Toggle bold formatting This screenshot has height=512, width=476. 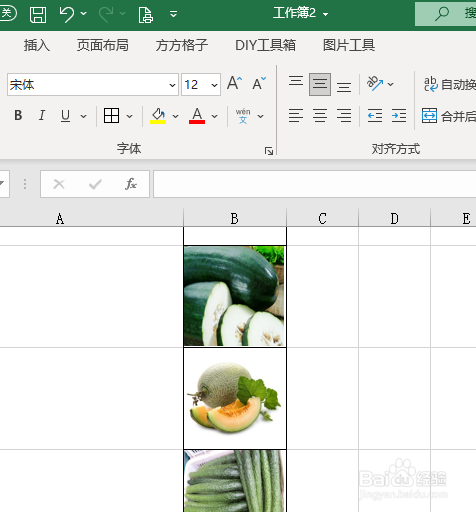tap(18, 115)
